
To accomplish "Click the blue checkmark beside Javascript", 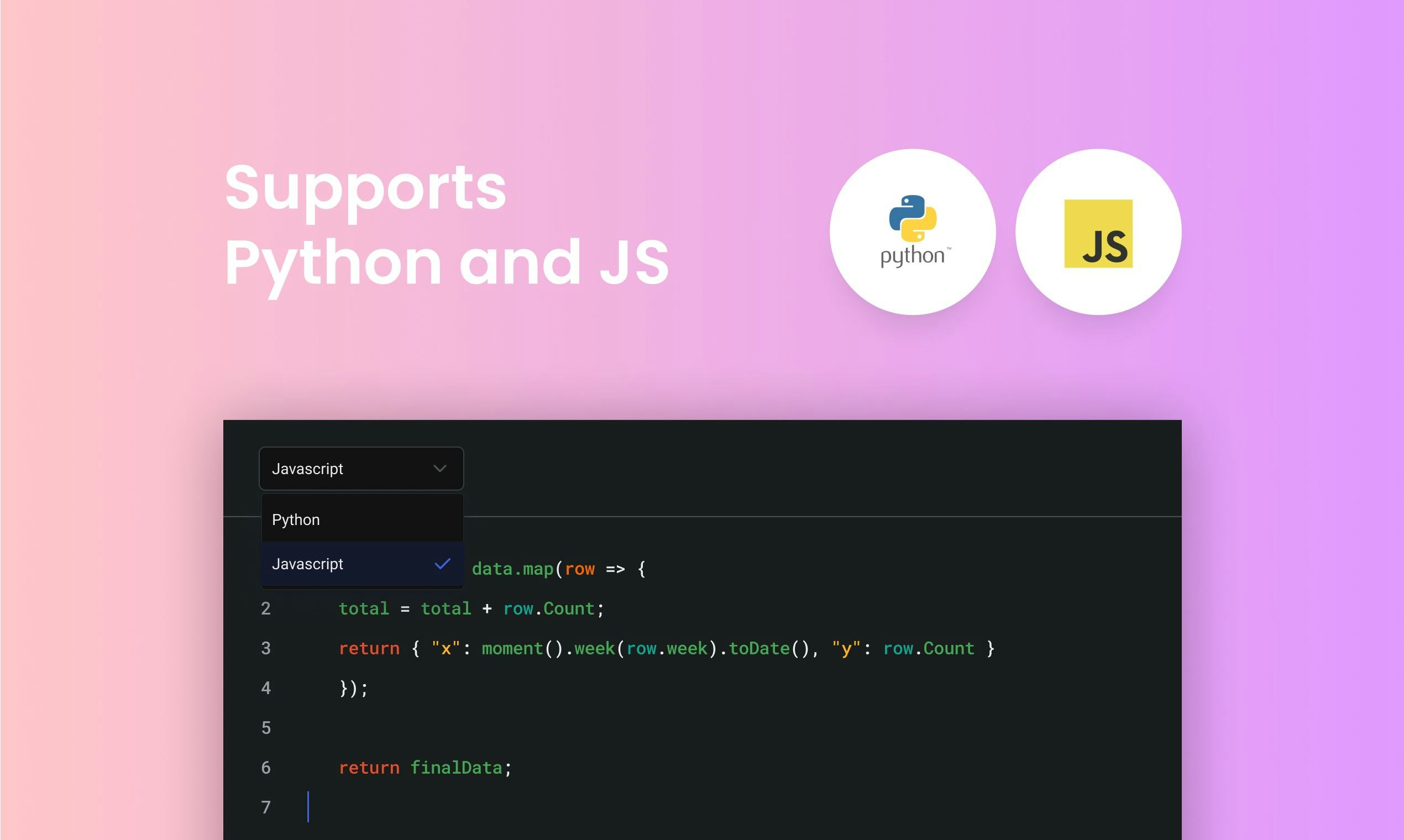I will click(442, 564).
